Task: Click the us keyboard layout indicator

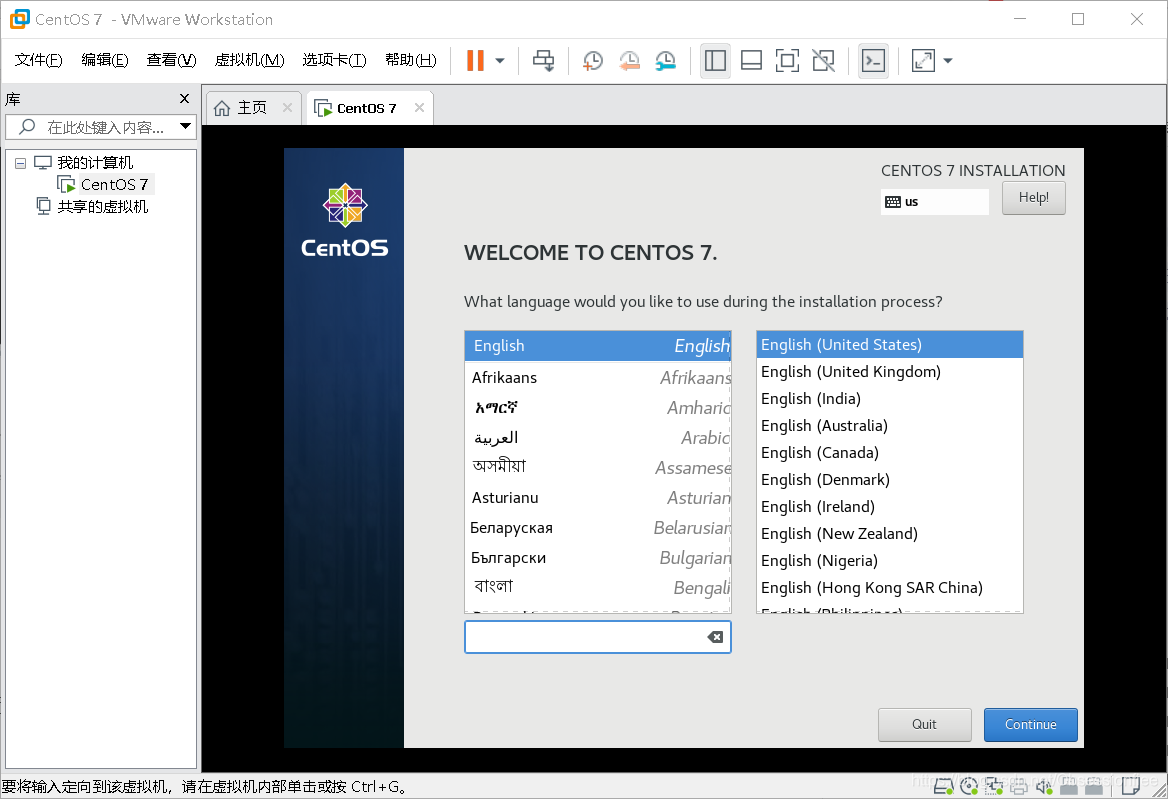Action: click(x=935, y=202)
